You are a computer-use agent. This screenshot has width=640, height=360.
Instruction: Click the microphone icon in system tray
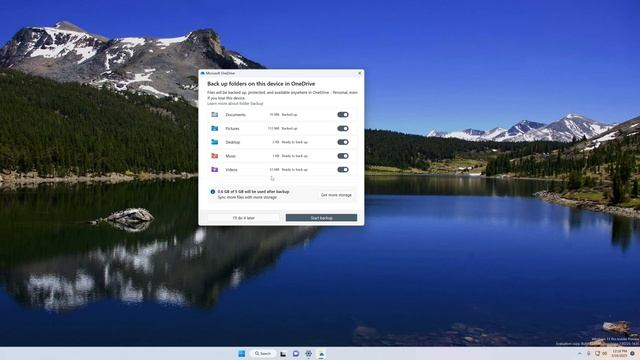[589, 353]
